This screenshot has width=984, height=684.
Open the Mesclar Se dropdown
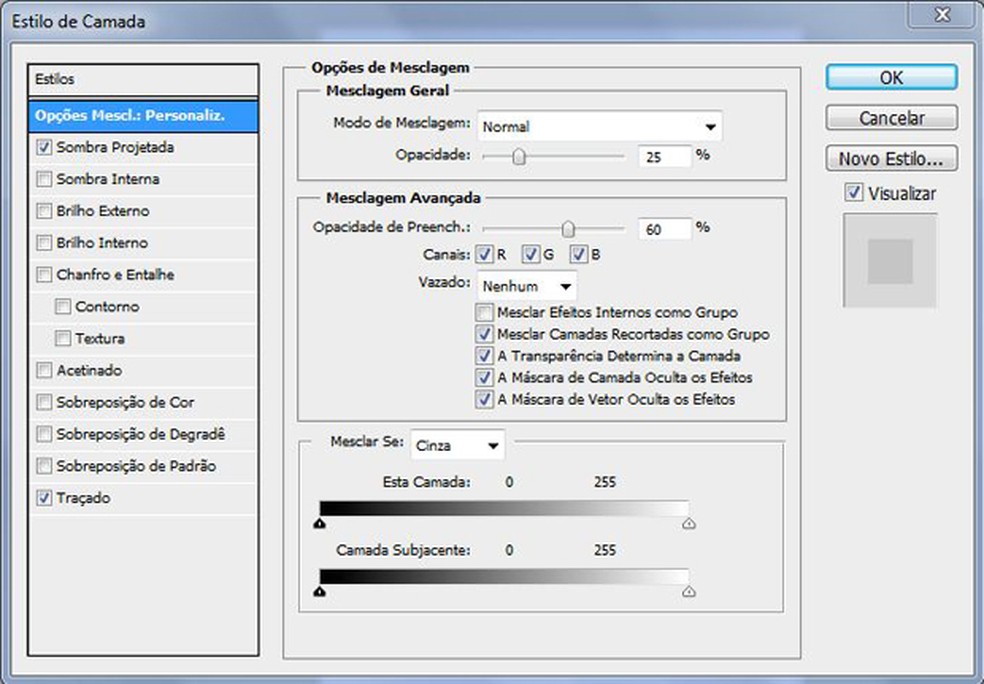point(457,446)
